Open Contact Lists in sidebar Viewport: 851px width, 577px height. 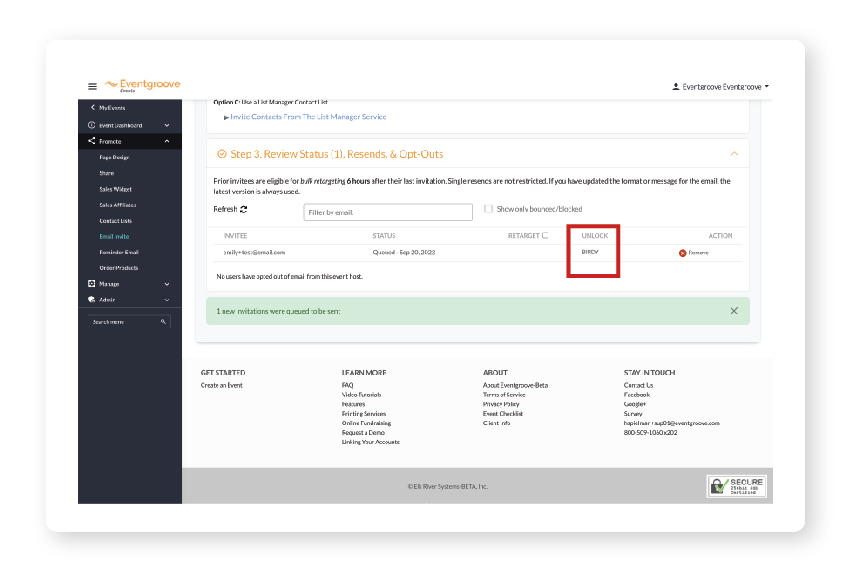pyautogui.click(x=116, y=221)
